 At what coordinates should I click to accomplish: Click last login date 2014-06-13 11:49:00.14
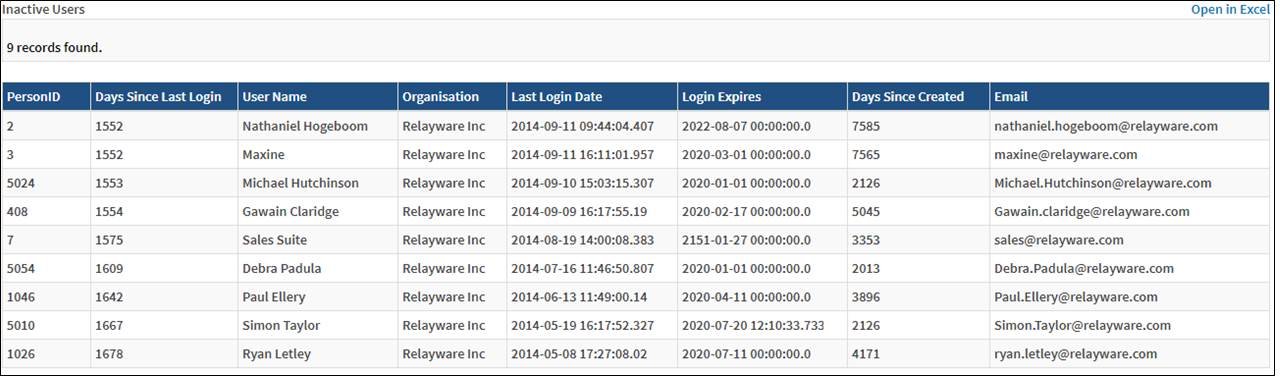click(x=579, y=297)
